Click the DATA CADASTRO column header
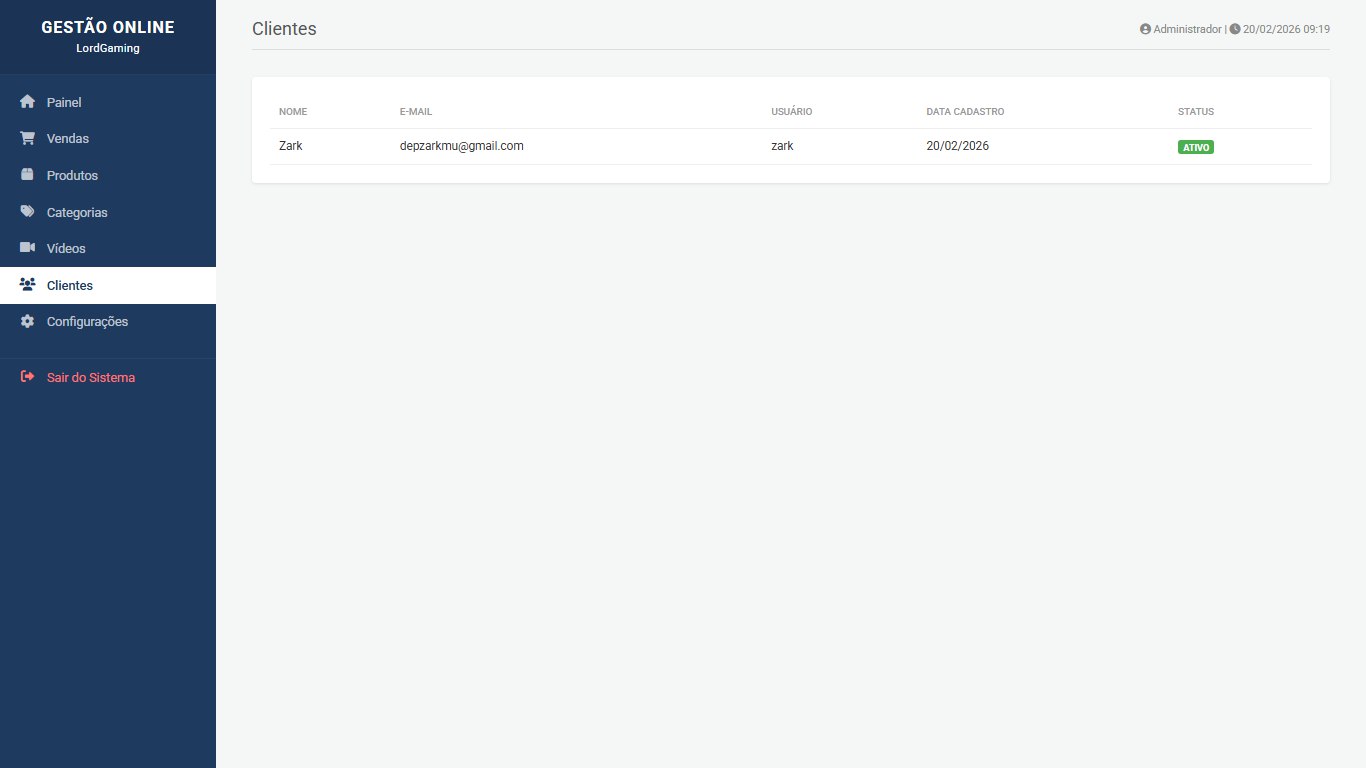The image size is (1366, 768). point(965,112)
